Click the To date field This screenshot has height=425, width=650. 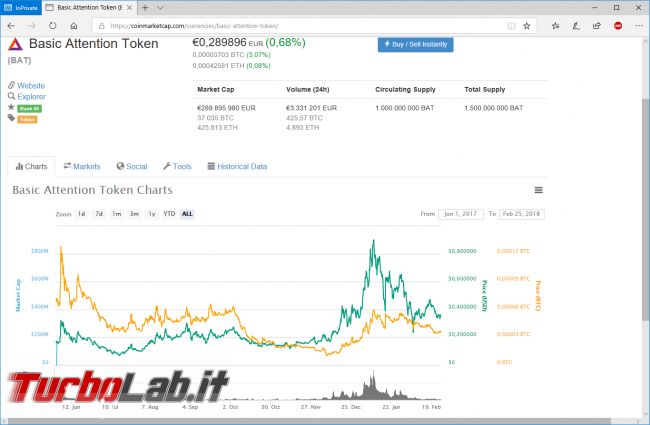[x=521, y=214]
